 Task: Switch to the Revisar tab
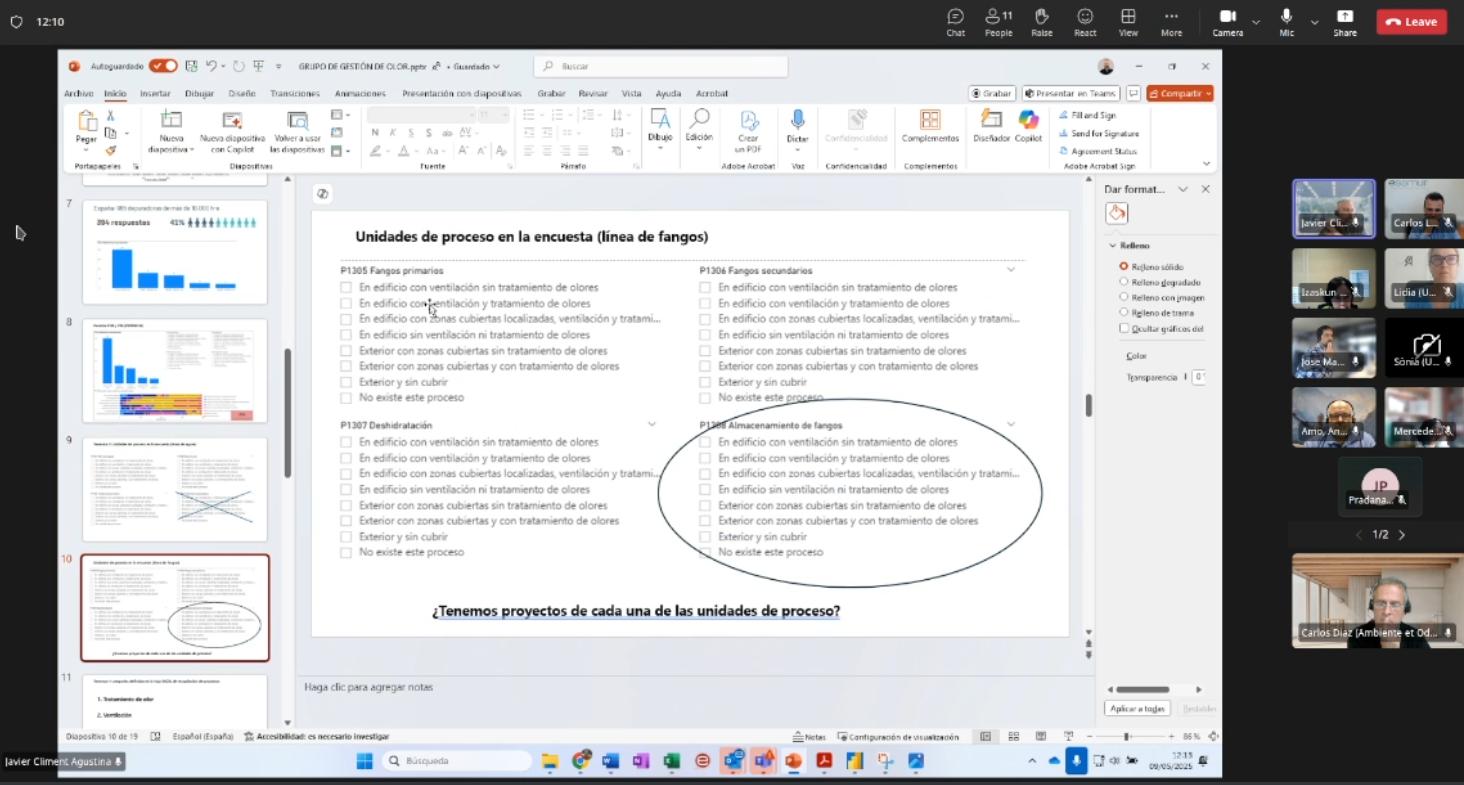(x=593, y=93)
